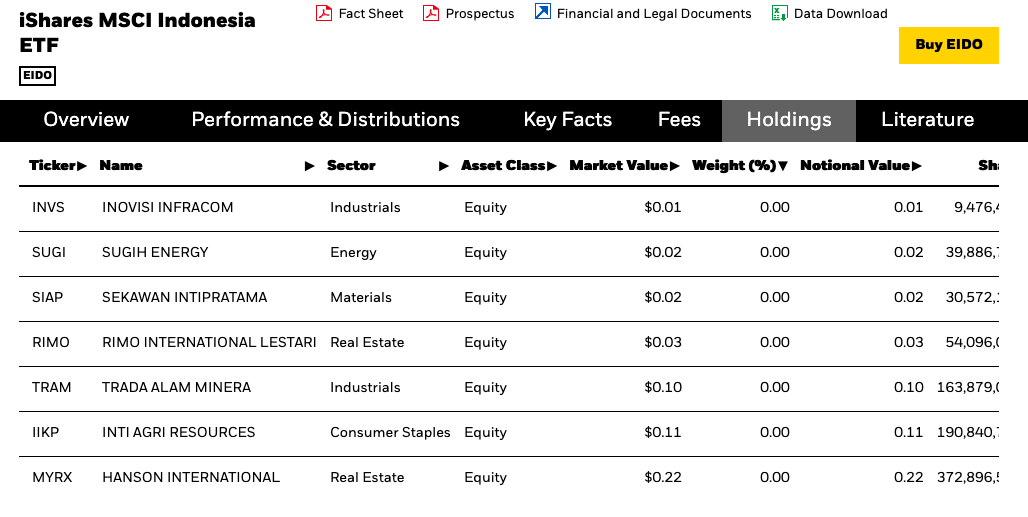This screenshot has width=1028, height=517.
Task: Sort by Market Value column arrow
Action: click(x=675, y=166)
